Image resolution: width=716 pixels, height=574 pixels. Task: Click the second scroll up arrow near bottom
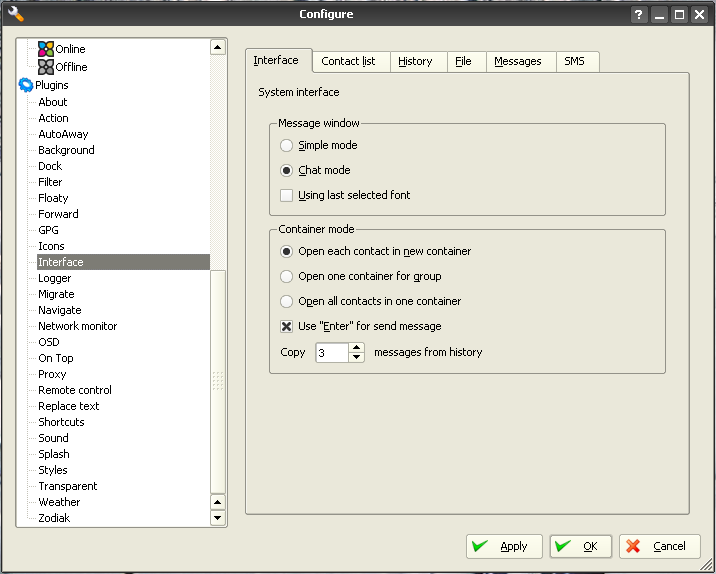218,502
